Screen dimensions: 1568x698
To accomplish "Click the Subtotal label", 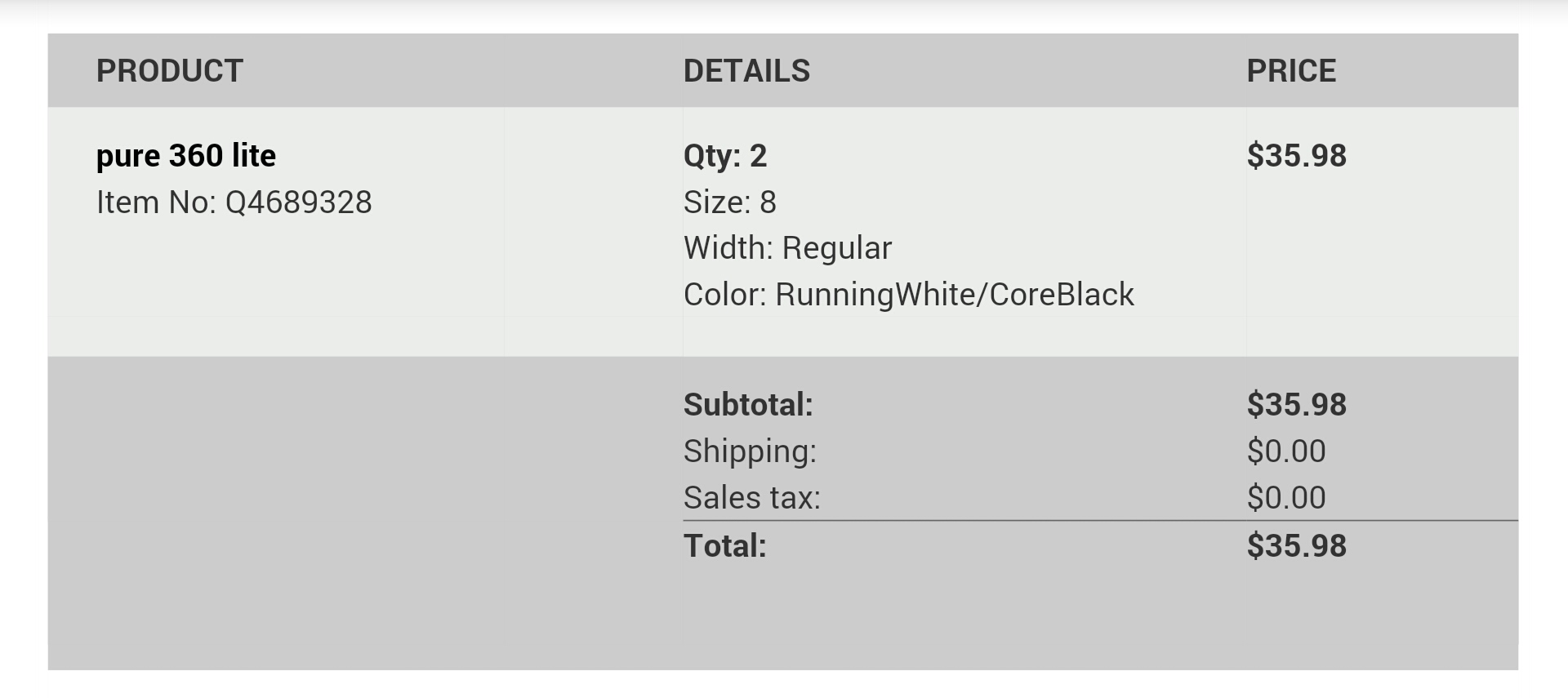I will click(748, 405).
